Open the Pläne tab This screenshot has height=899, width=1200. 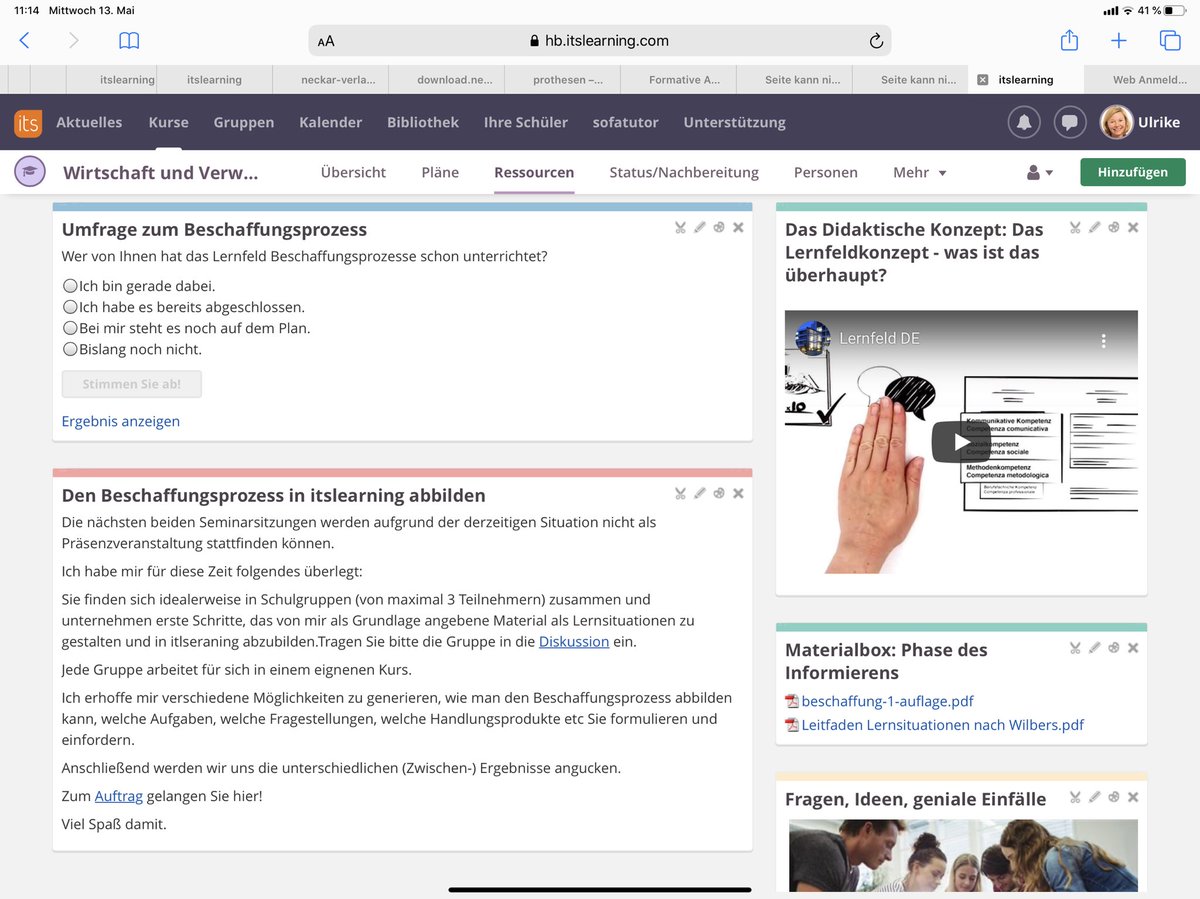pyautogui.click(x=440, y=172)
